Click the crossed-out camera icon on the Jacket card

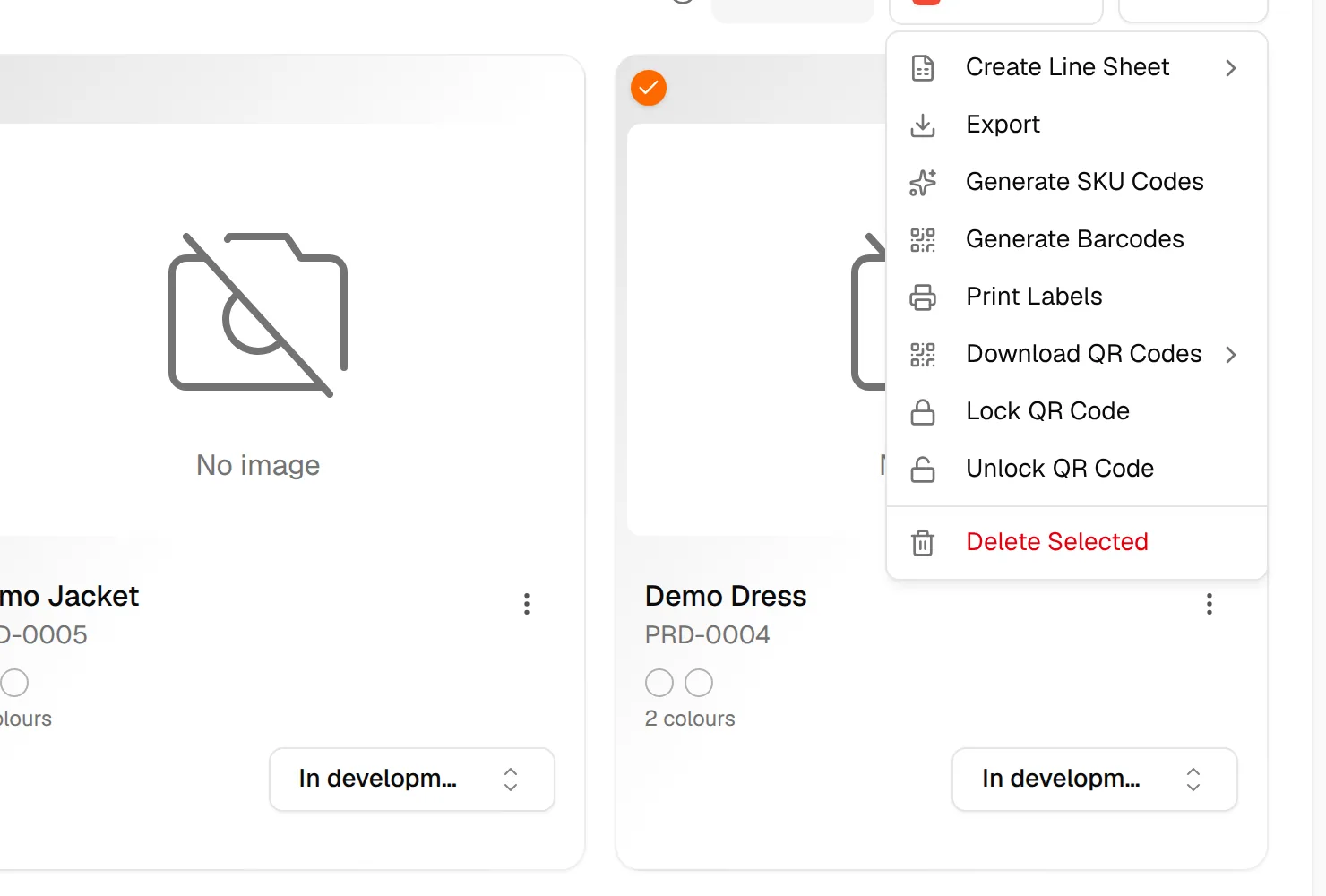[258, 314]
